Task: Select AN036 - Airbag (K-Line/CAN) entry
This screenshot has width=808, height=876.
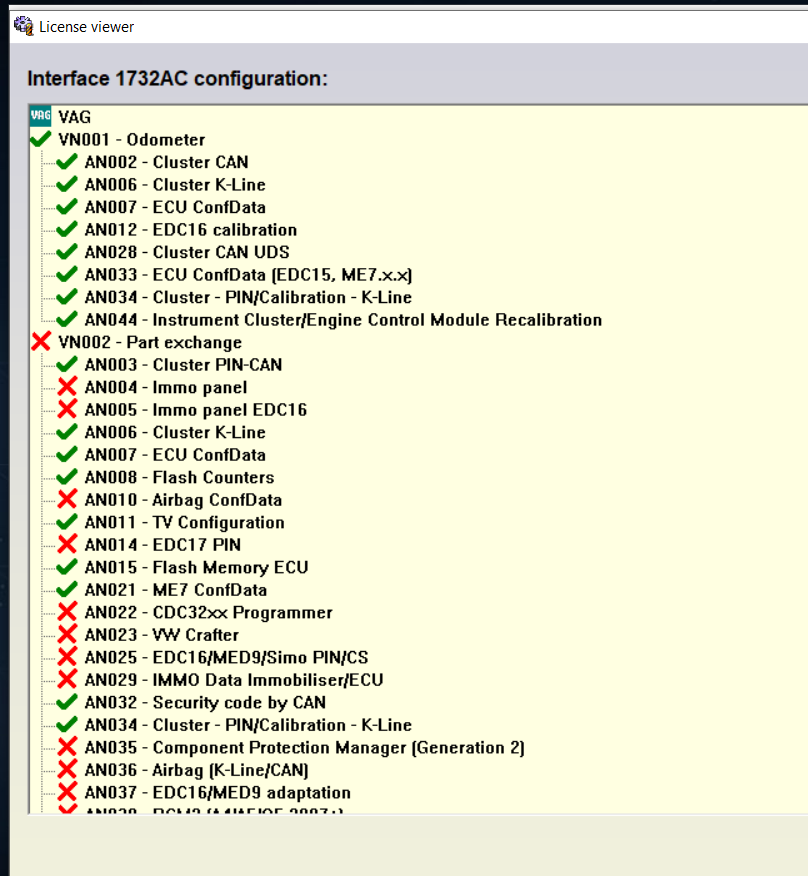Action: pos(196,770)
